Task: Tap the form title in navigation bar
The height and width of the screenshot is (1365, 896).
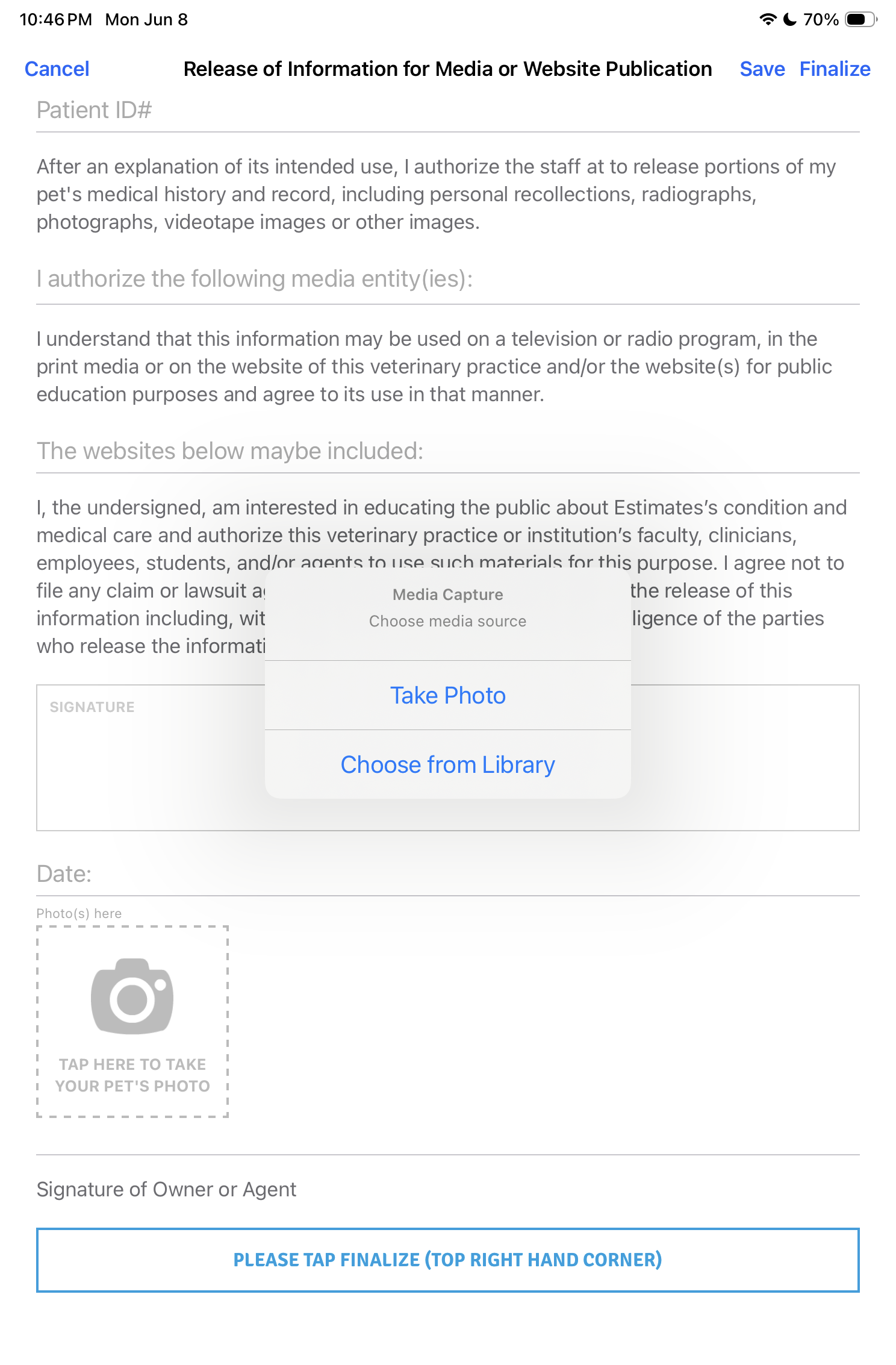Action: click(x=448, y=69)
